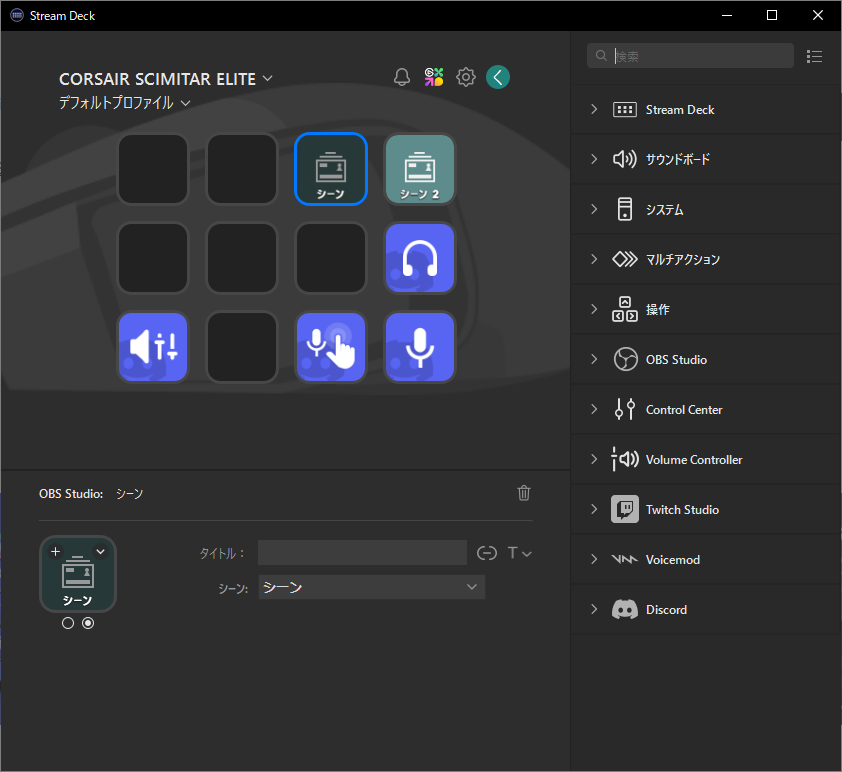Minimize the Stream Deck window
The width and height of the screenshot is (842, 772).
(727, 15)
